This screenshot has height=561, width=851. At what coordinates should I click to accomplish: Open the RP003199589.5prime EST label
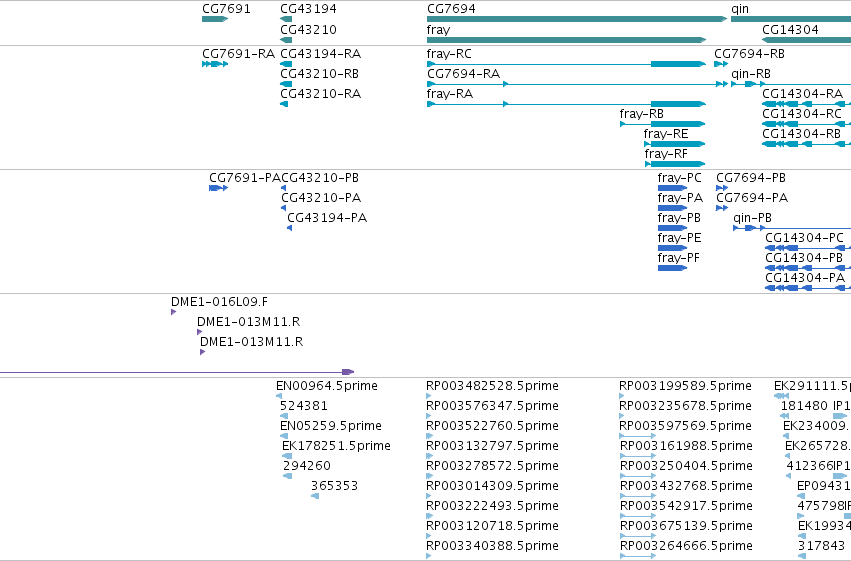685,386
